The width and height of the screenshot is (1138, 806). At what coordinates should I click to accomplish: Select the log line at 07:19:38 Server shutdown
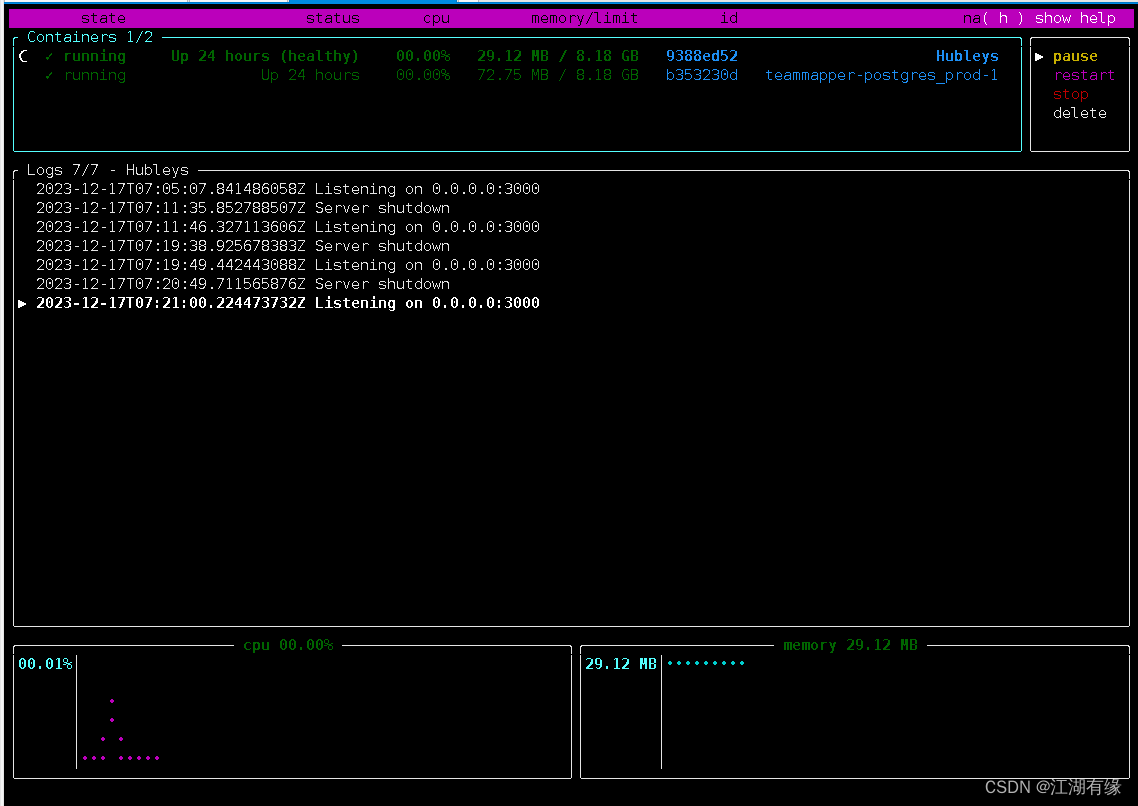point(242,246)
